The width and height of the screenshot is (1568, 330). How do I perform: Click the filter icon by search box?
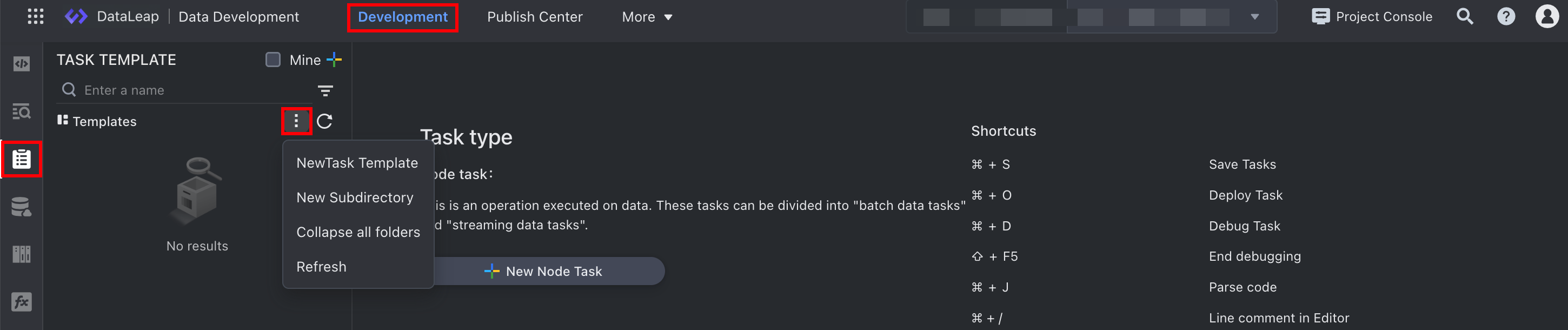tap(325, 91)
